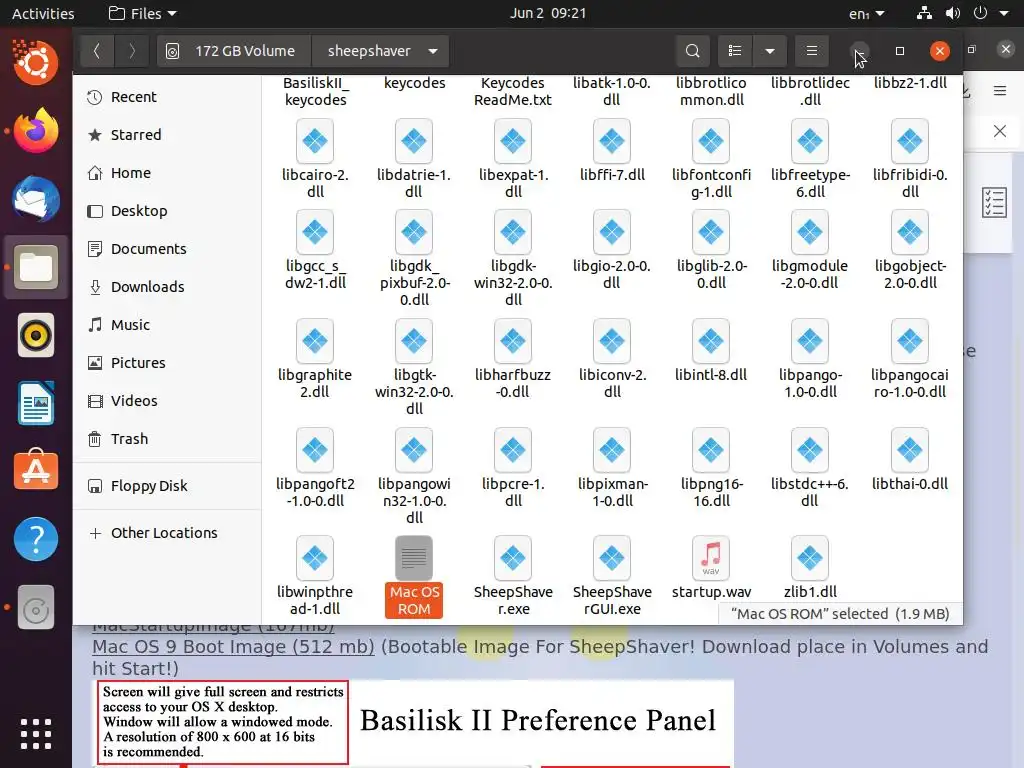The width and height of the screenshot is (1024, 768).
Task: Open the clock and calendar panel
Action: (548, 13)
